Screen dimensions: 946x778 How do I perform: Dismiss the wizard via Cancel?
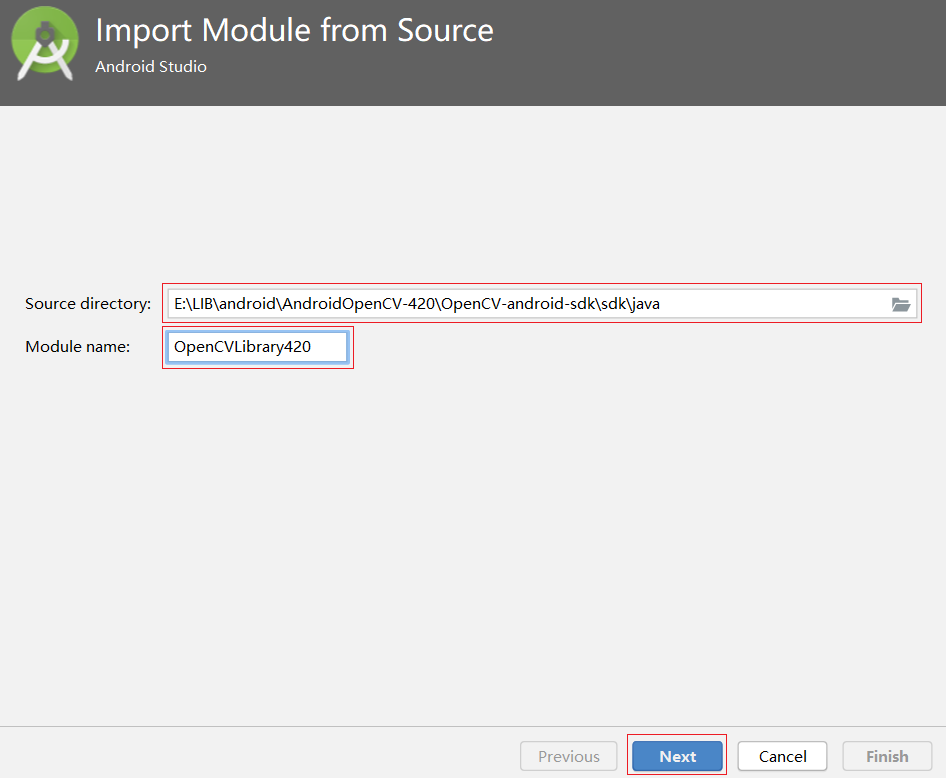(x=782, y=756)
